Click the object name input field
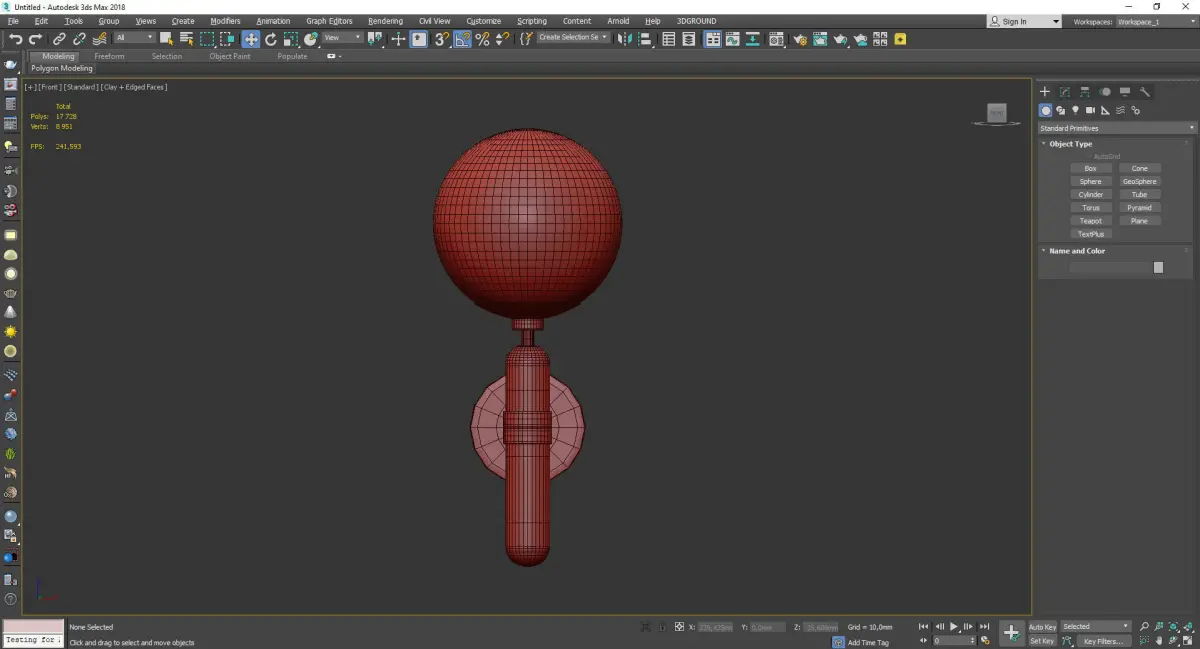Image resolution: width=1200 pixels, height=649 pixels. (x=1110, y=267)
